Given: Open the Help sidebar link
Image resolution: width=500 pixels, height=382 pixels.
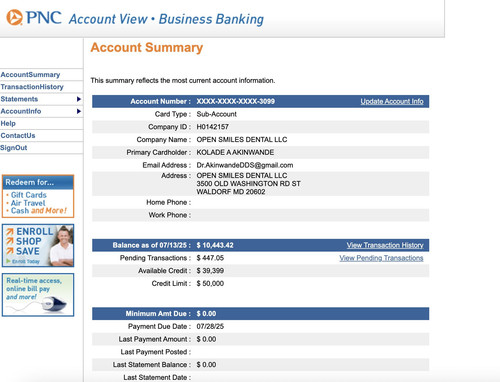Looking at the screenshot, I should [x=8, y=123].
